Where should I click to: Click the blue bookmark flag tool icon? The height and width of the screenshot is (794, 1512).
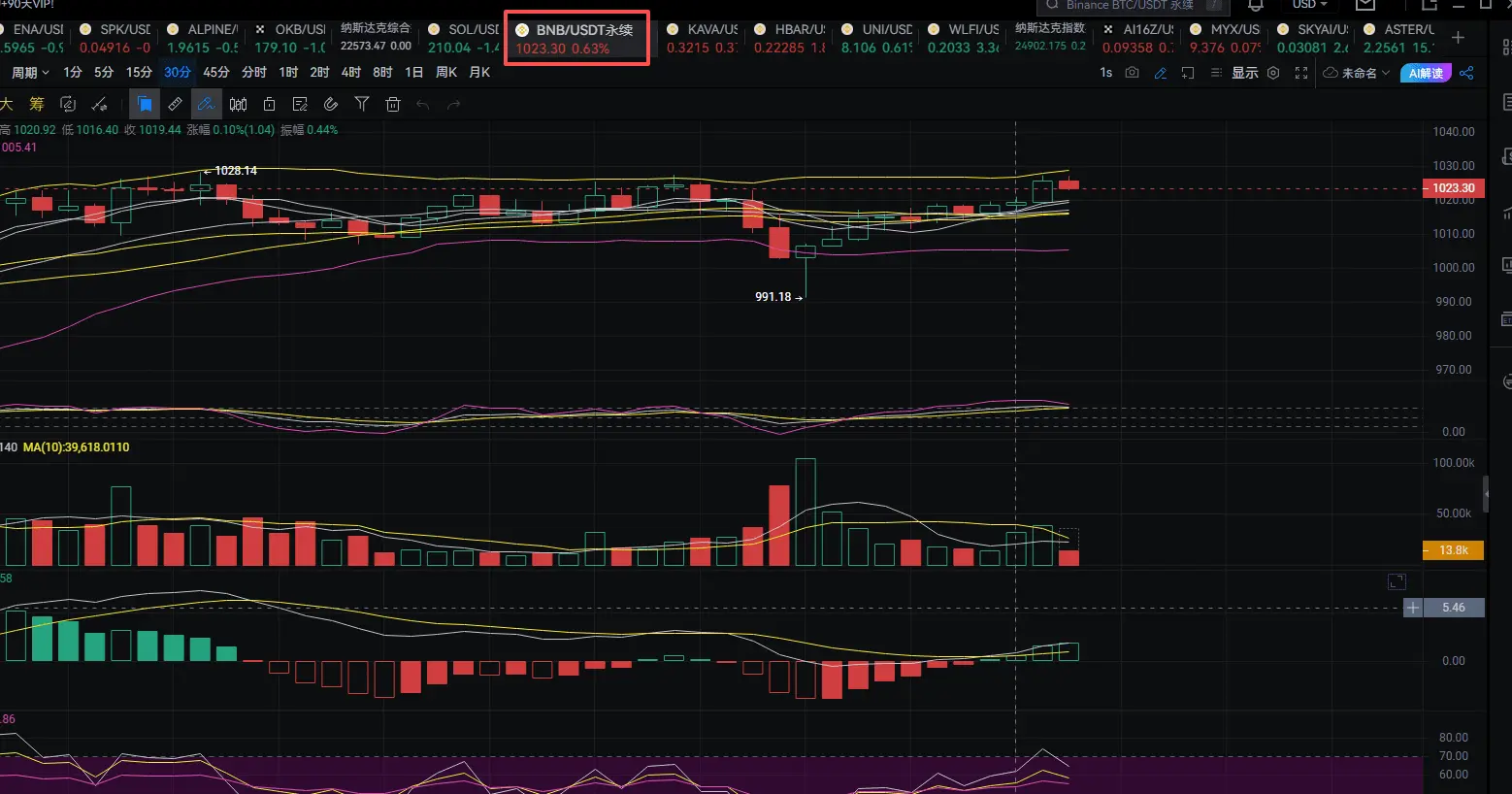(x=145, y=104)
